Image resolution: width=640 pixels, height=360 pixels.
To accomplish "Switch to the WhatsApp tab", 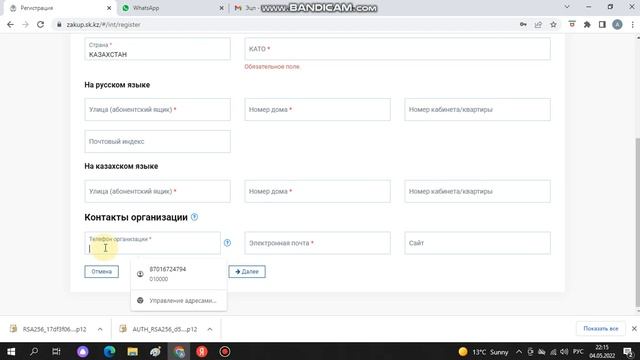I will click(x=171, y=8).
